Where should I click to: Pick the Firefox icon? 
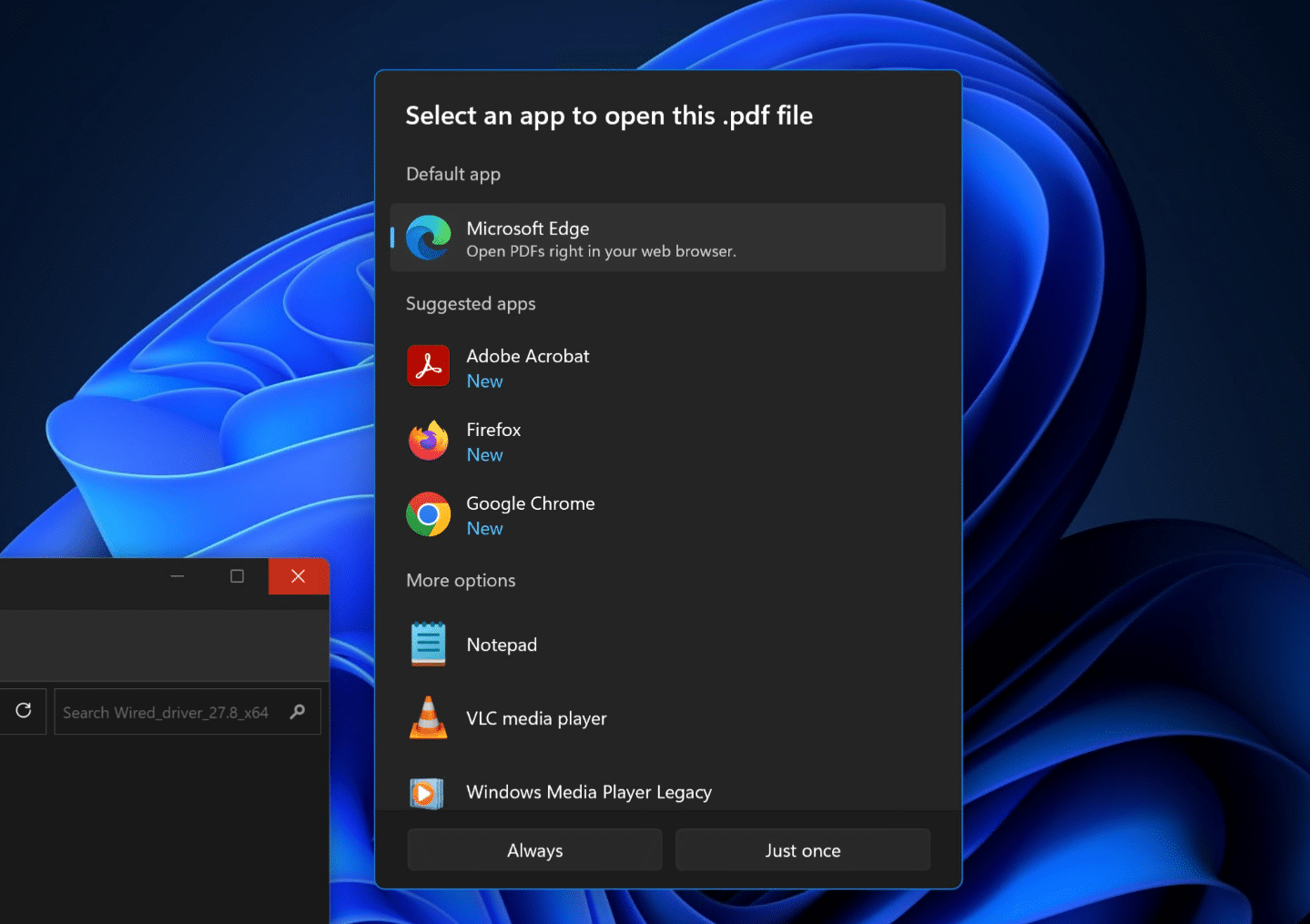click(x=428, y=440)
